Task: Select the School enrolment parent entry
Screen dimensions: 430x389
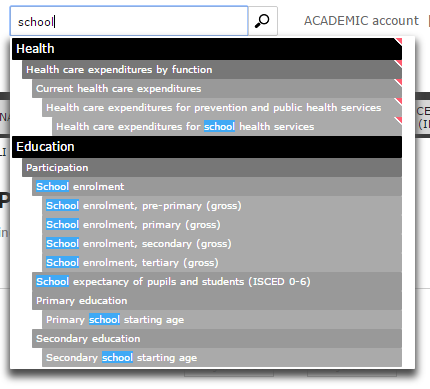Action: pos(217,187)
